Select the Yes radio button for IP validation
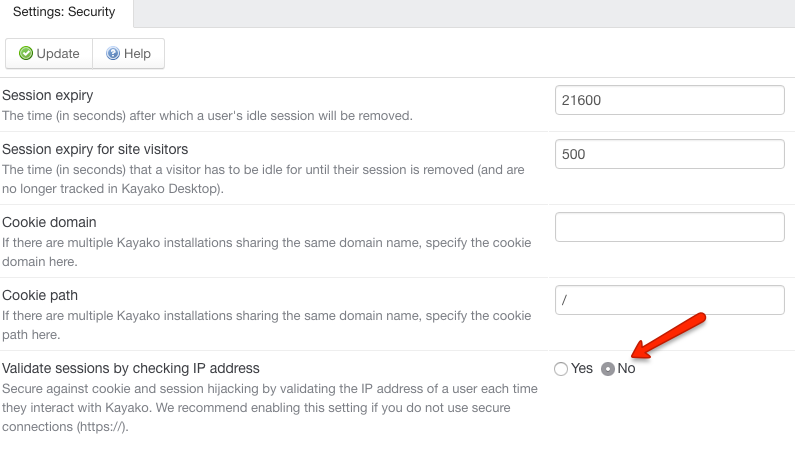795x459 pixels. tap(561, 369)
